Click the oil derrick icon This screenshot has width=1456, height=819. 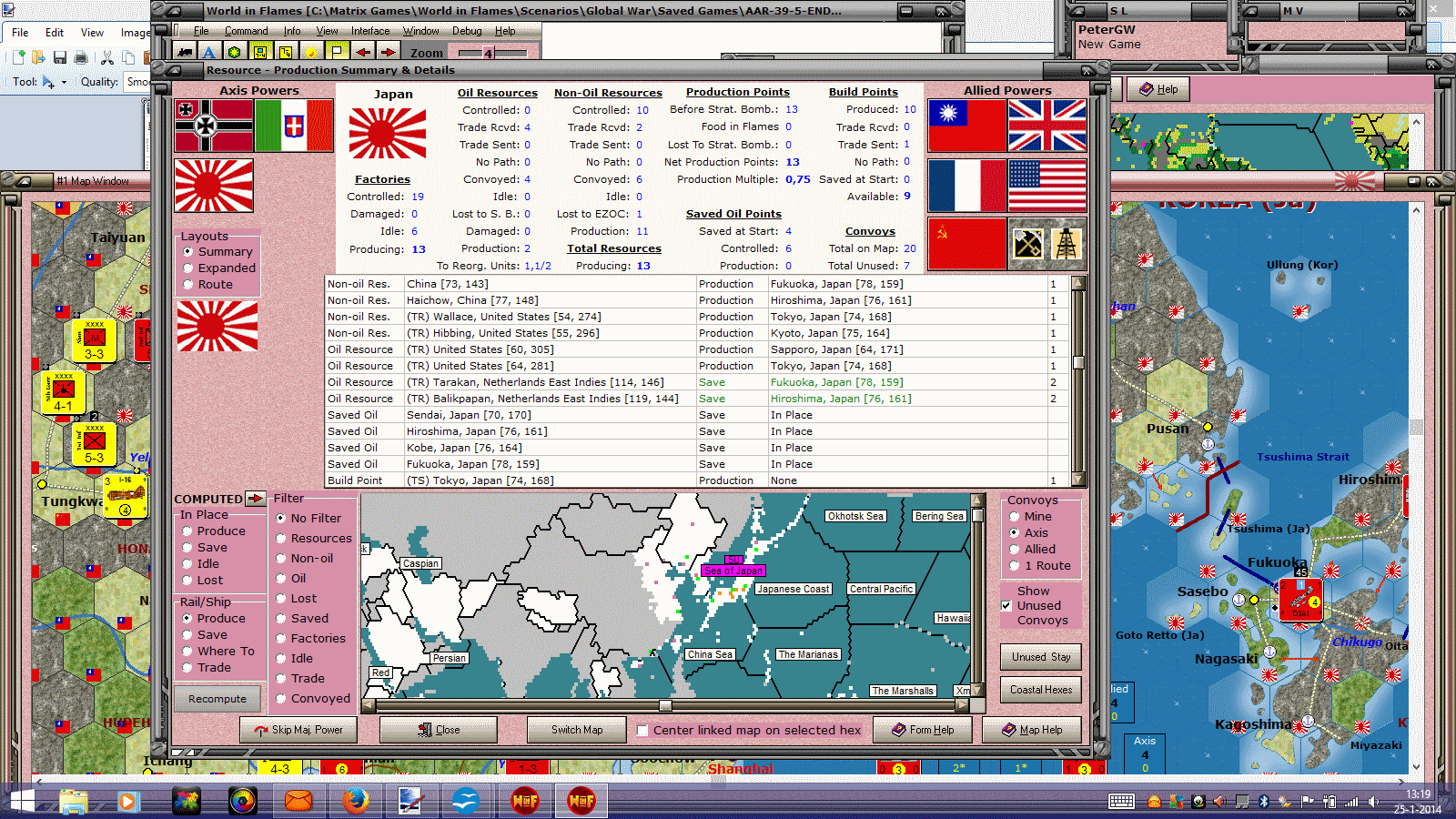click(1067, 244)
